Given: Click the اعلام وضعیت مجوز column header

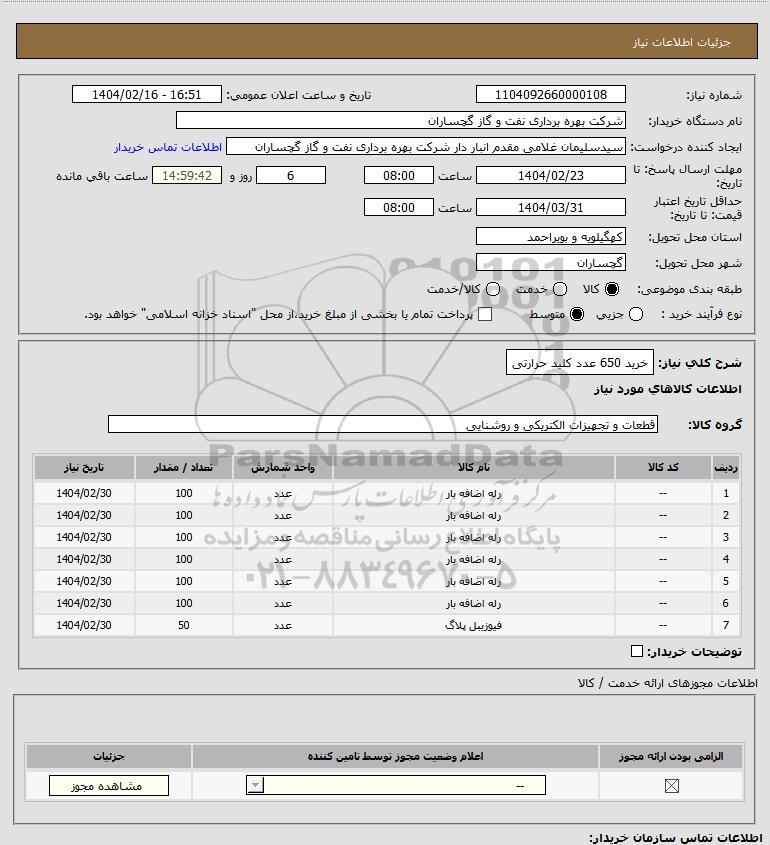Looking at the screenshot, I should (x=396, y=756).
